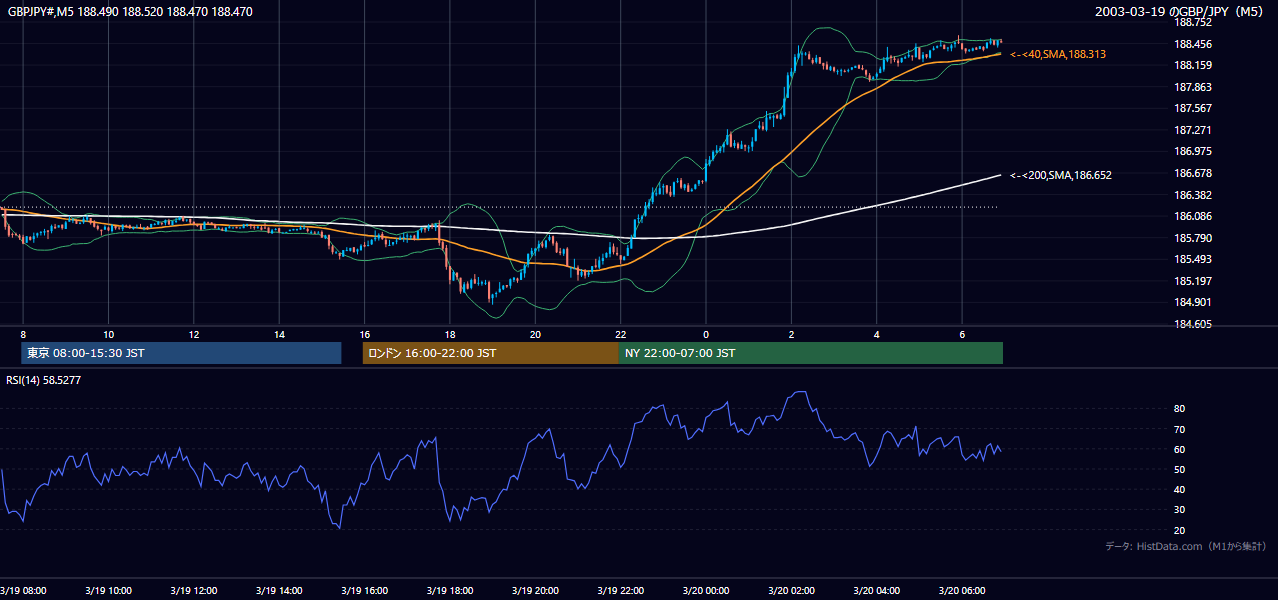Click the 3/19 20:00 time axis label
Viewport: 1278px width, 600px height.
tap(535, 590)
